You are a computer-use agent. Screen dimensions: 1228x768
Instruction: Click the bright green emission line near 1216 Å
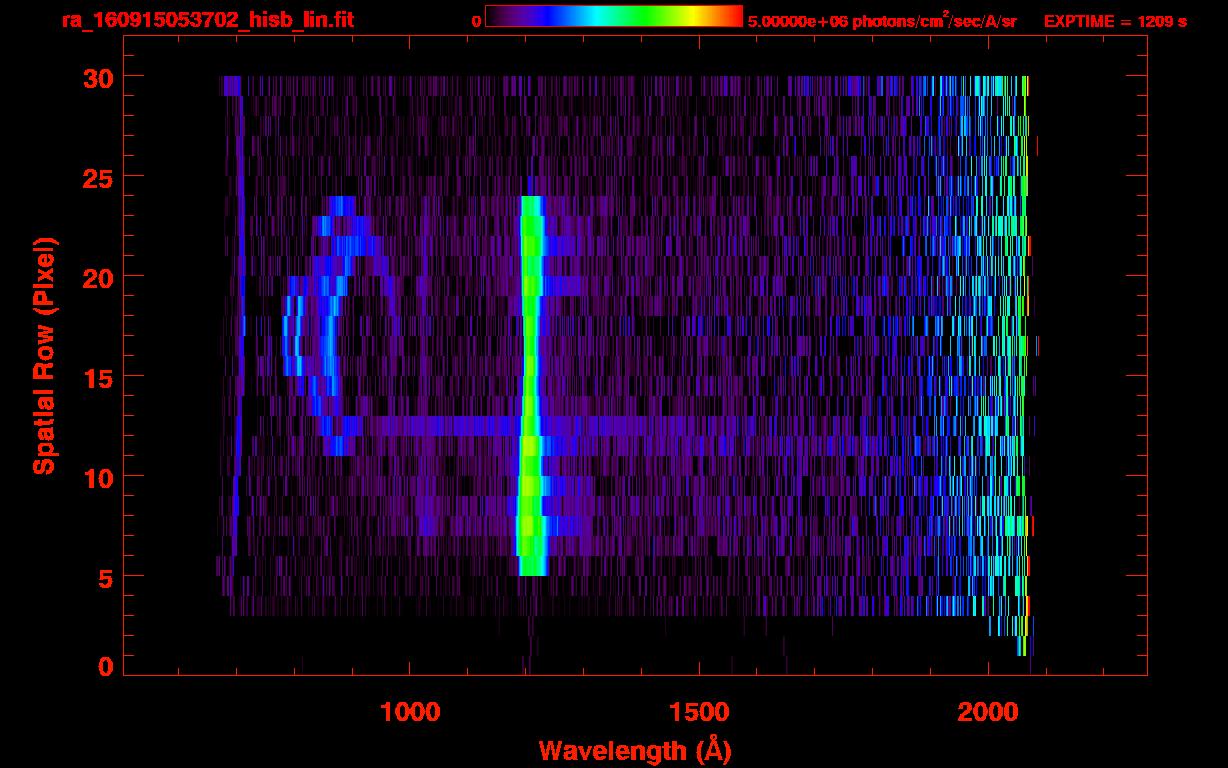point(531,386)
